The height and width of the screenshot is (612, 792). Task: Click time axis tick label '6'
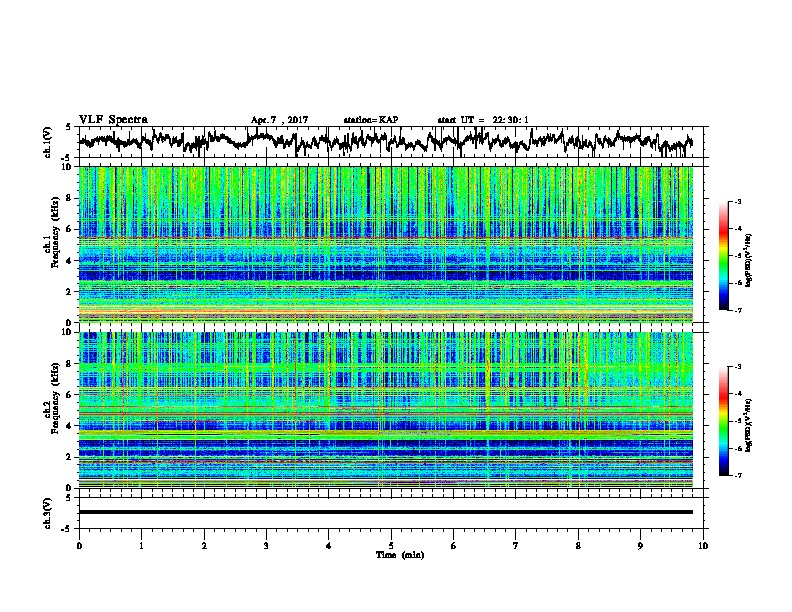(454, 546)
